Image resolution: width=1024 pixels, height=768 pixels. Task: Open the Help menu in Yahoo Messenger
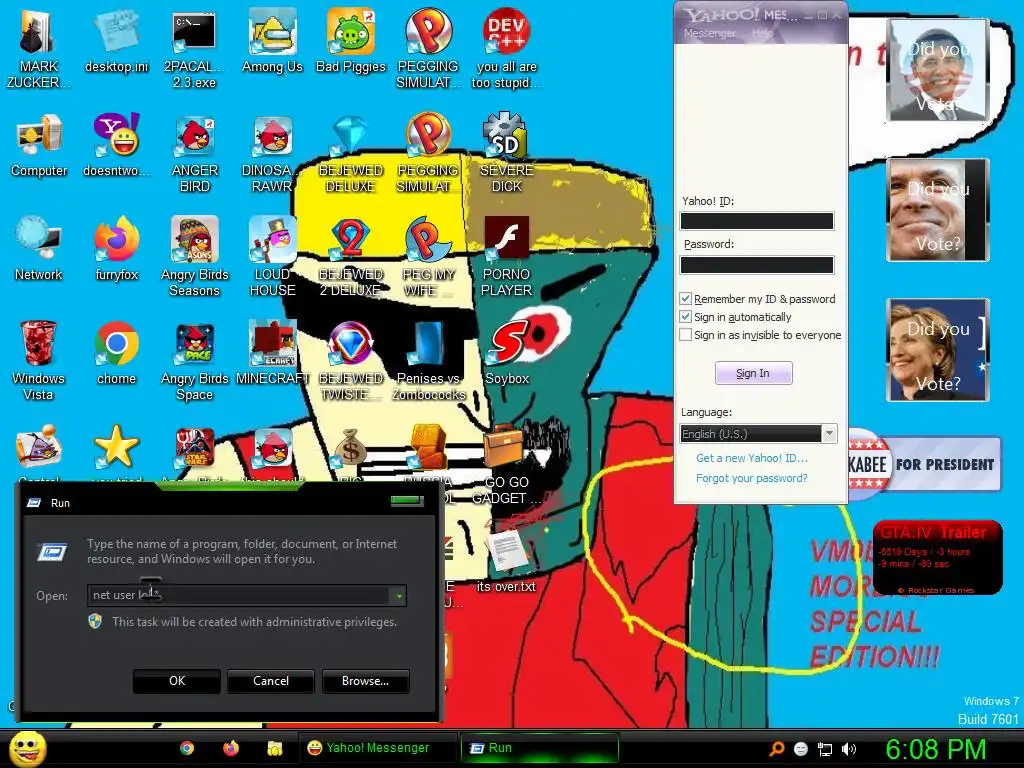[x=762, y=33]
